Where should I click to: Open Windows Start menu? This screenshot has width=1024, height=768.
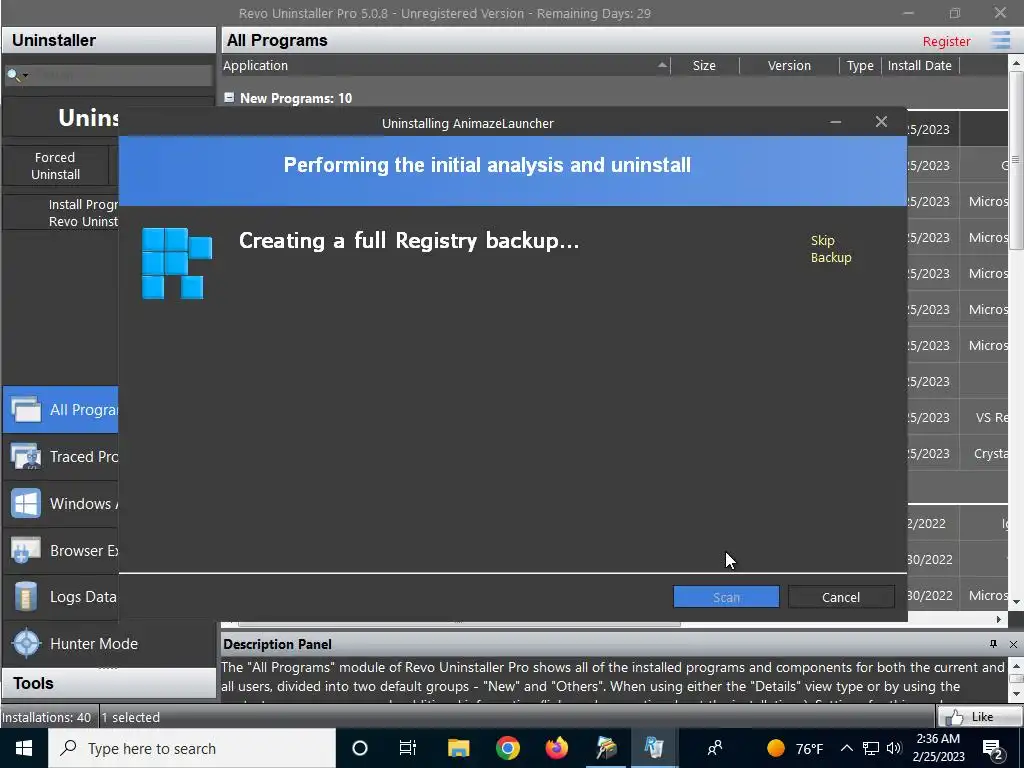pyautogui.click(x=24, y=748)
